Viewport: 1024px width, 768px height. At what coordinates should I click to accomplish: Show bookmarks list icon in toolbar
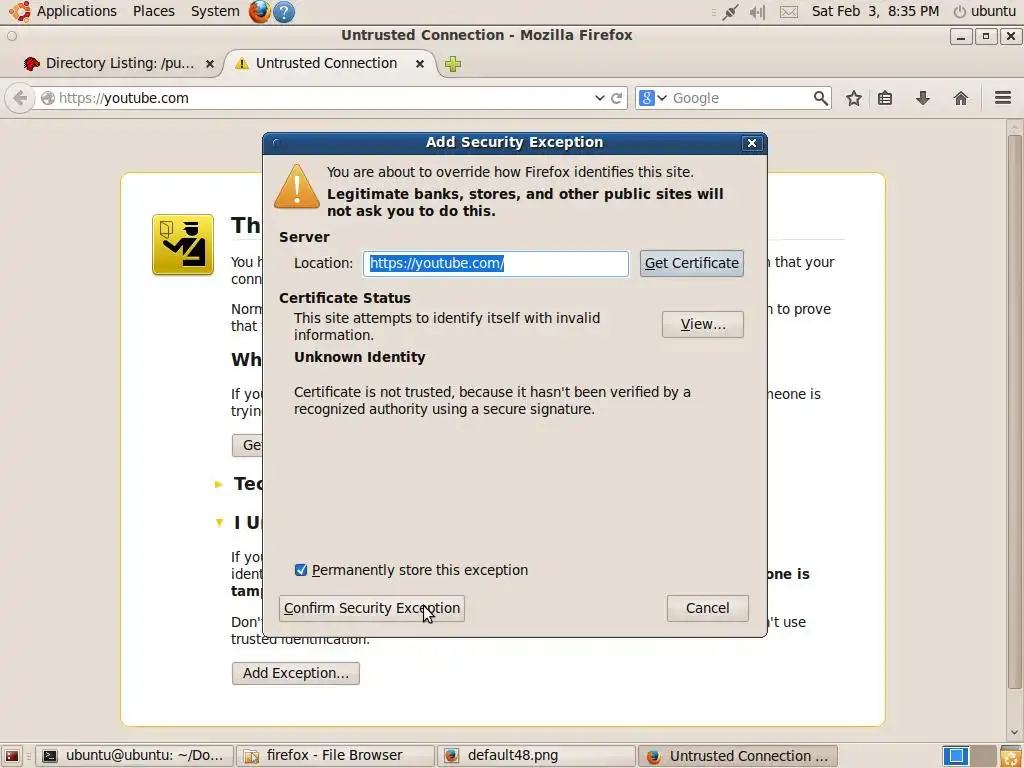[885, 98]
